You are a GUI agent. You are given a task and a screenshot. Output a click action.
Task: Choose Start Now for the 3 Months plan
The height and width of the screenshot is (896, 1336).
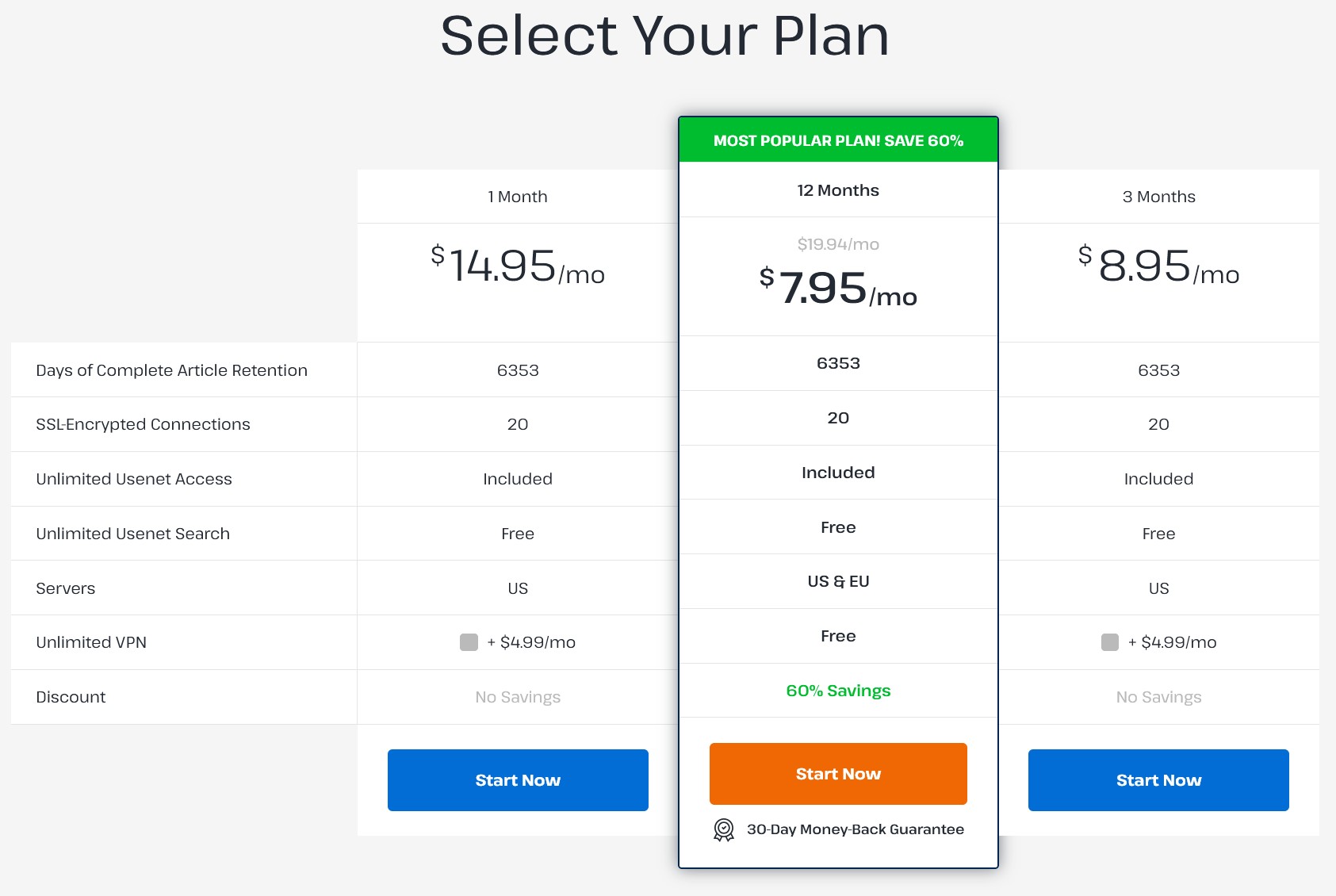[1158, 780]
